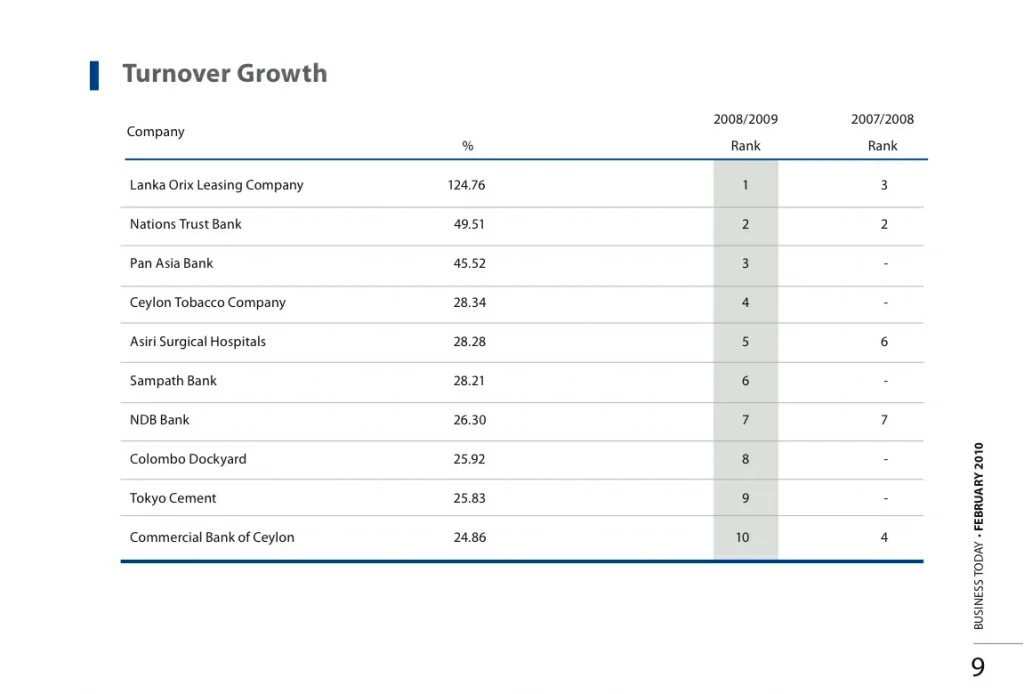Screen dimensions: 1024x694
Task: Click the 124.76 percentage value
Action: click(466, 185)
